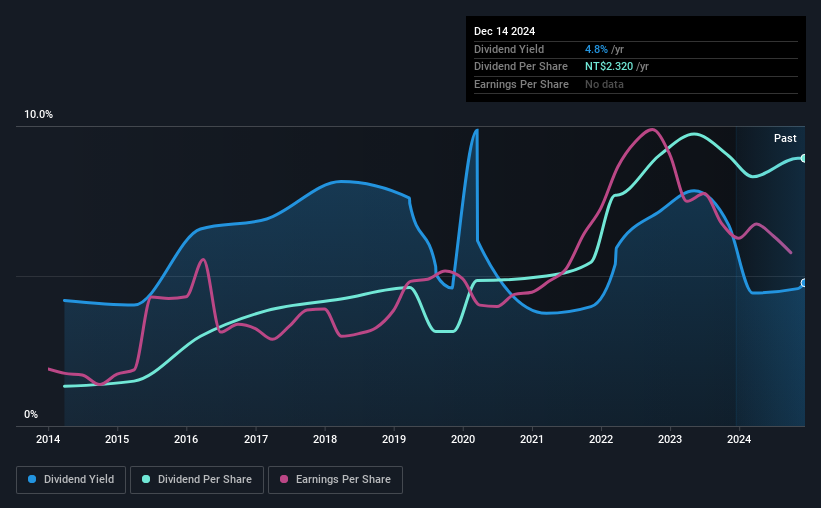
Task: Click the 0% y-axis label
Action: [x=31, y=414]
